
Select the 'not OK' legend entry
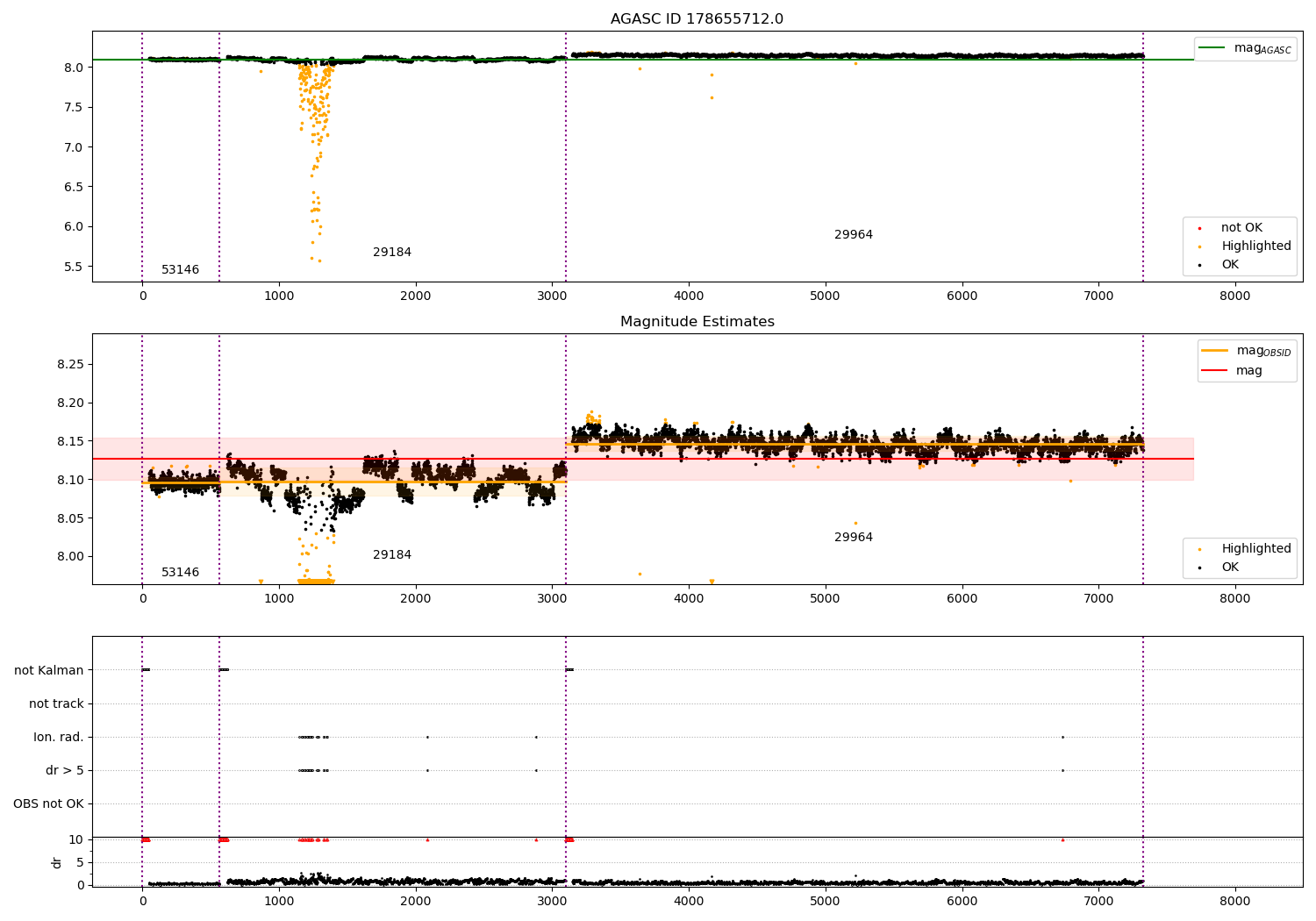tap(1241, 228)
